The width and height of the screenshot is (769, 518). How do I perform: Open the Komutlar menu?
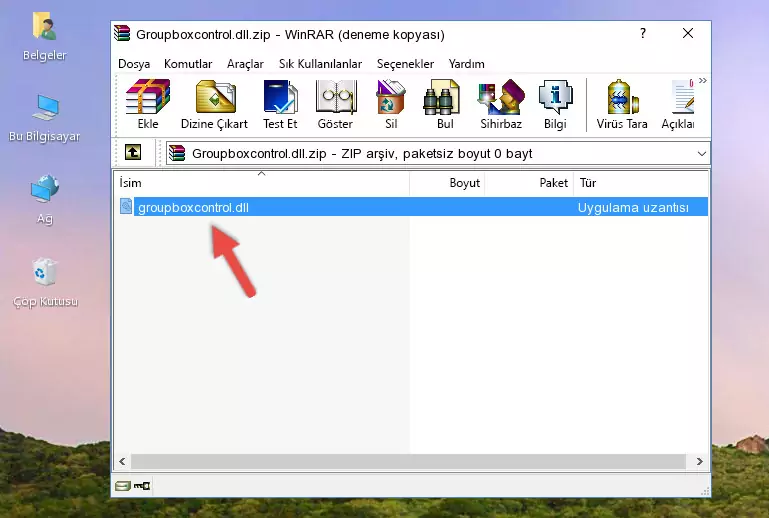[188, 64]
